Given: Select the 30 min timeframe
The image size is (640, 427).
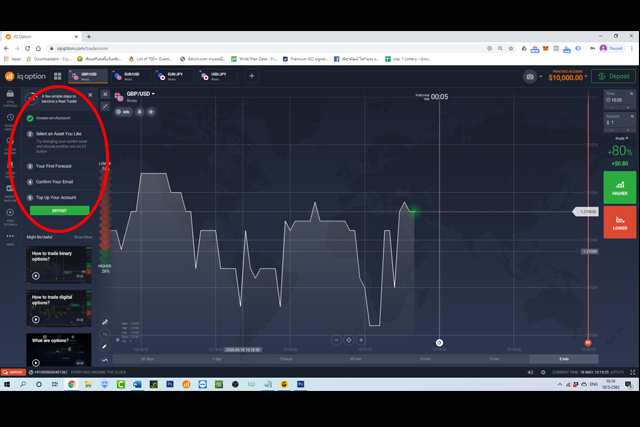Looking at the screenshot, I should [x=356, y=359].
